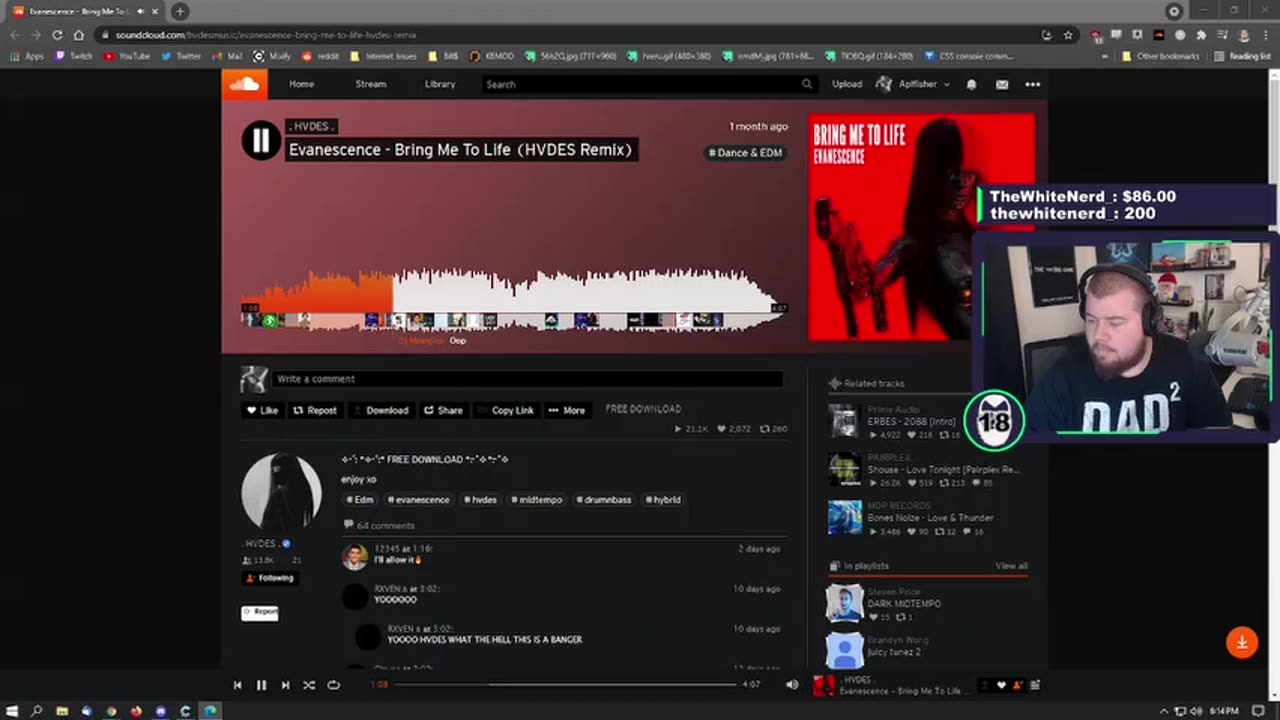Screen dimensions: 1280x720
Task: Open the three-dots settings menu in header
Action: click(1032, 84)
